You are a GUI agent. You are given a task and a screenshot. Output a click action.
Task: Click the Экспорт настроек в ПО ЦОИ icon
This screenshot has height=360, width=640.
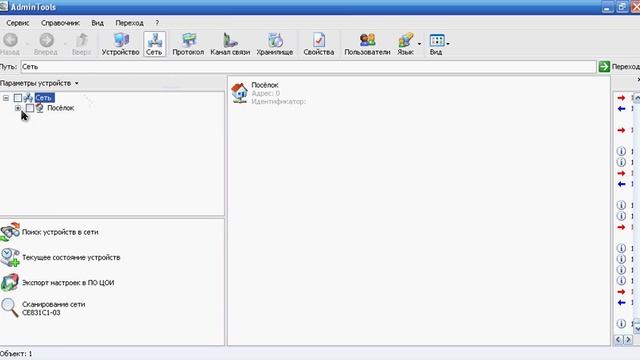click(10, 282)
